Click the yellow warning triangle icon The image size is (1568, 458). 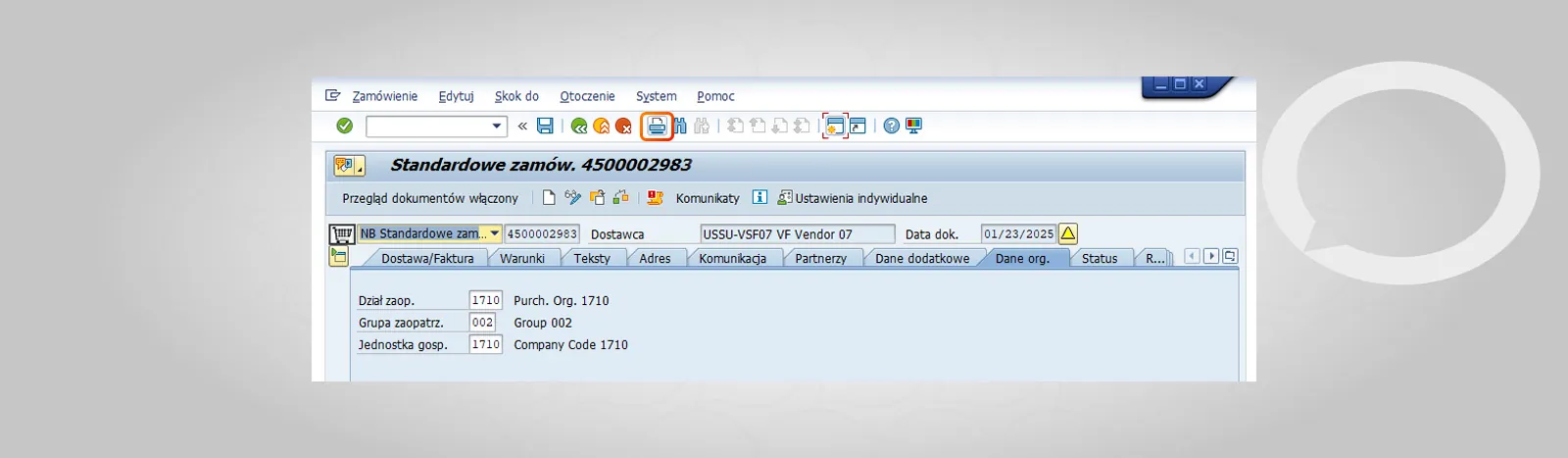tap(1068, 233)
